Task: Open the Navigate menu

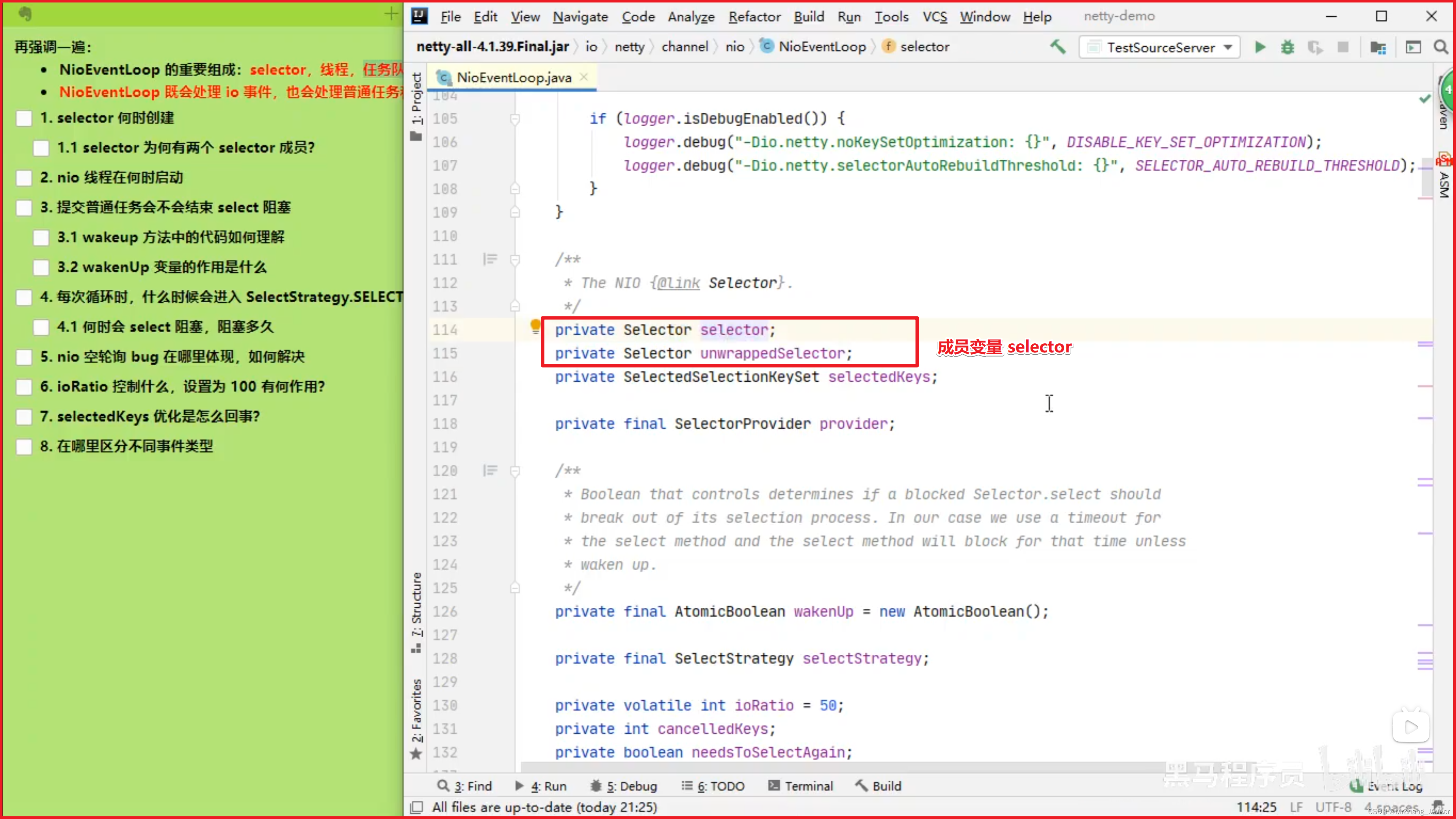Action: (x=581, y=16)
